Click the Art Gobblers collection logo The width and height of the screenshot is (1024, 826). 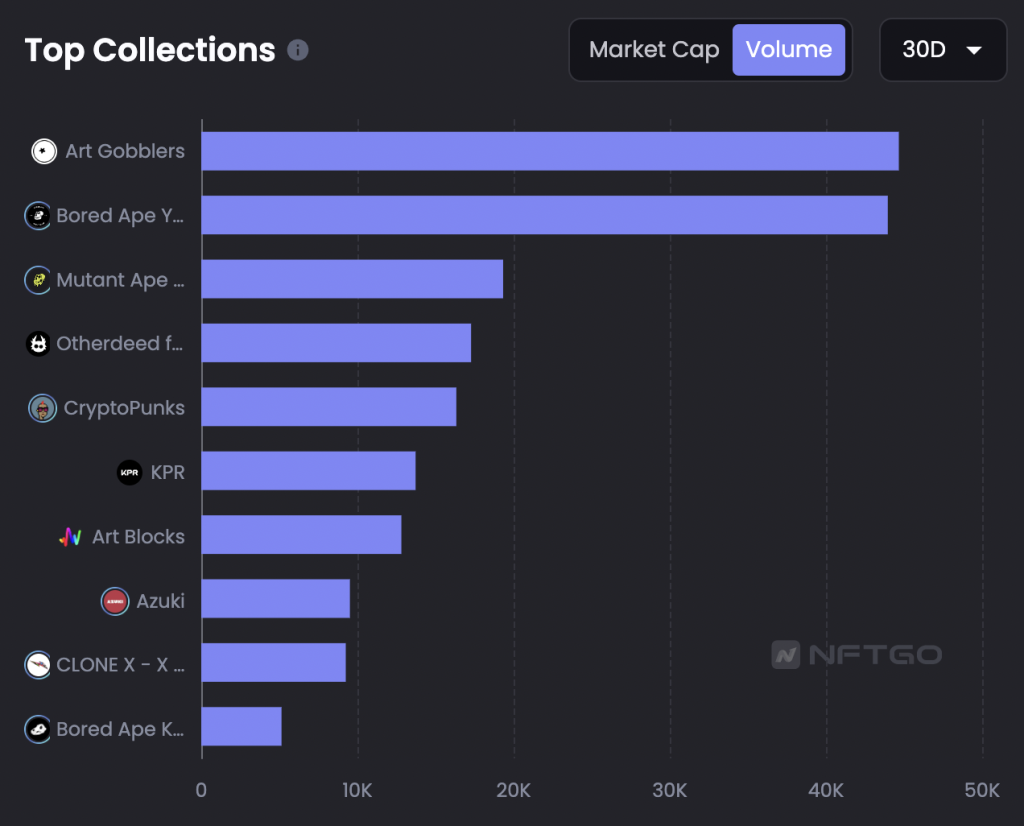[44, 151]
